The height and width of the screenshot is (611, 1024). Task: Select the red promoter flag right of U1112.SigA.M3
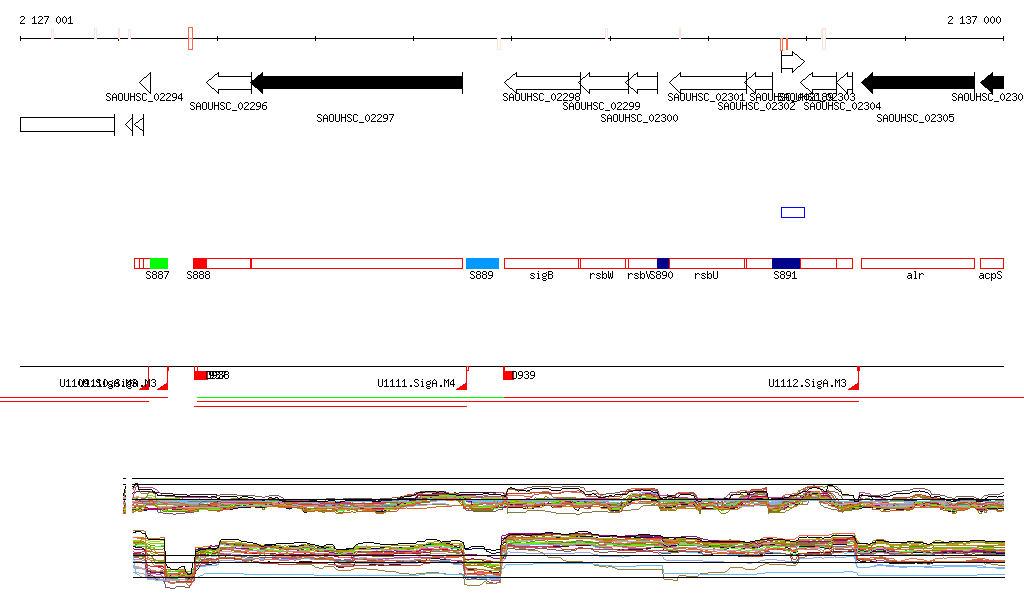pos(854,379)
